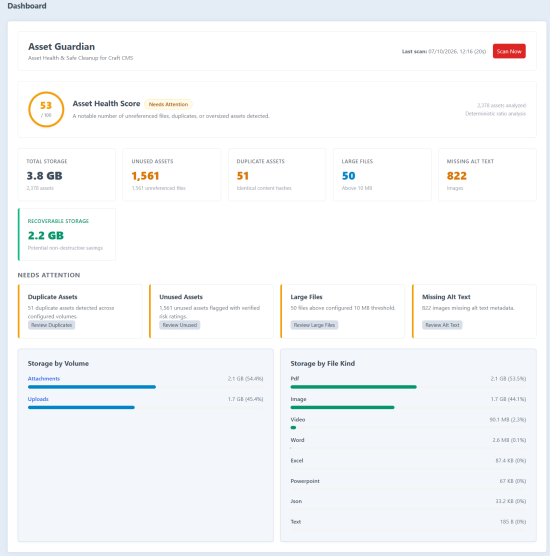Click the Pdf '2.1 GB (53.5%)' value

(508, 379)
